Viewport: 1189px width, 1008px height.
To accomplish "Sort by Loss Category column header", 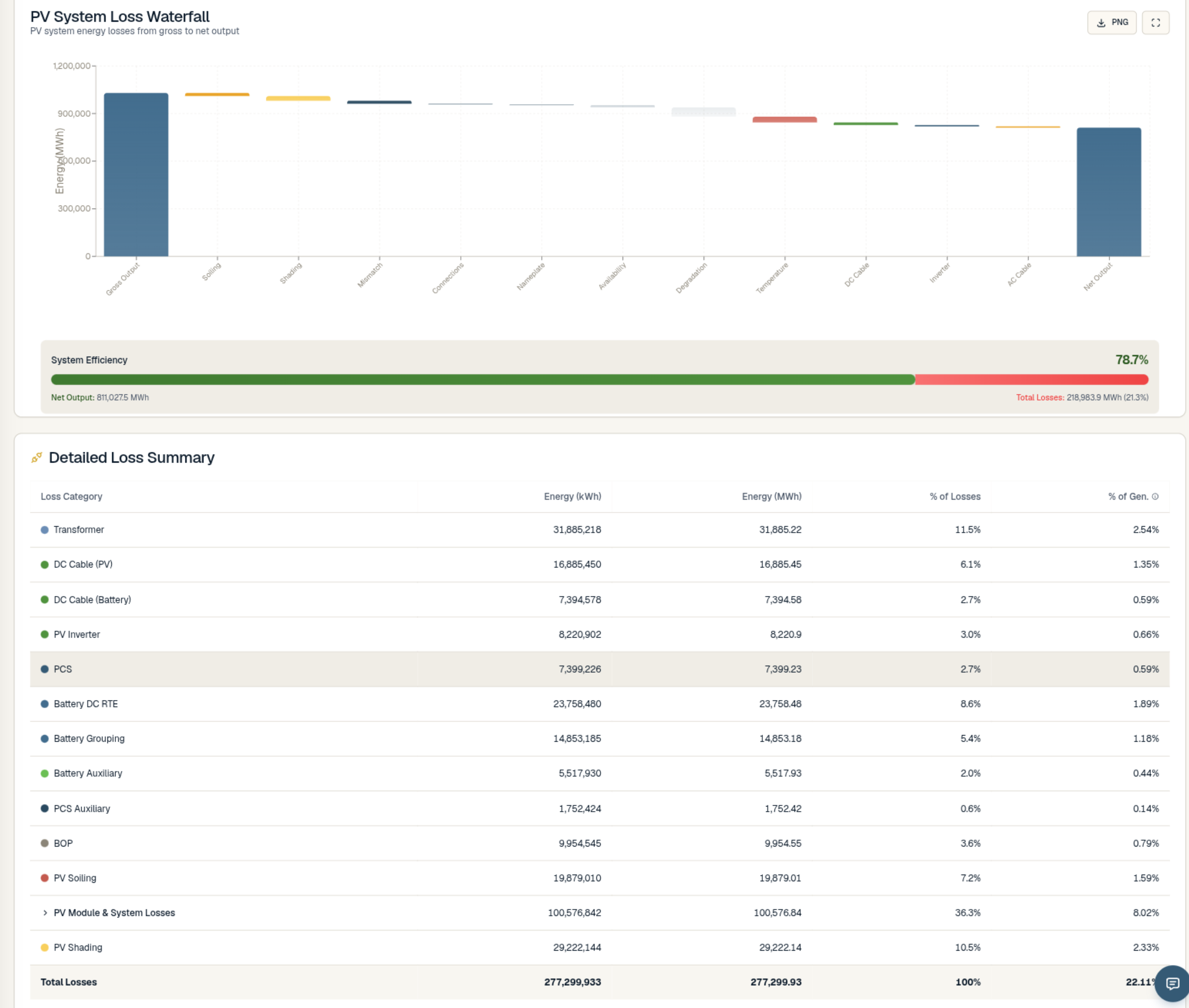I will (72, 496).
